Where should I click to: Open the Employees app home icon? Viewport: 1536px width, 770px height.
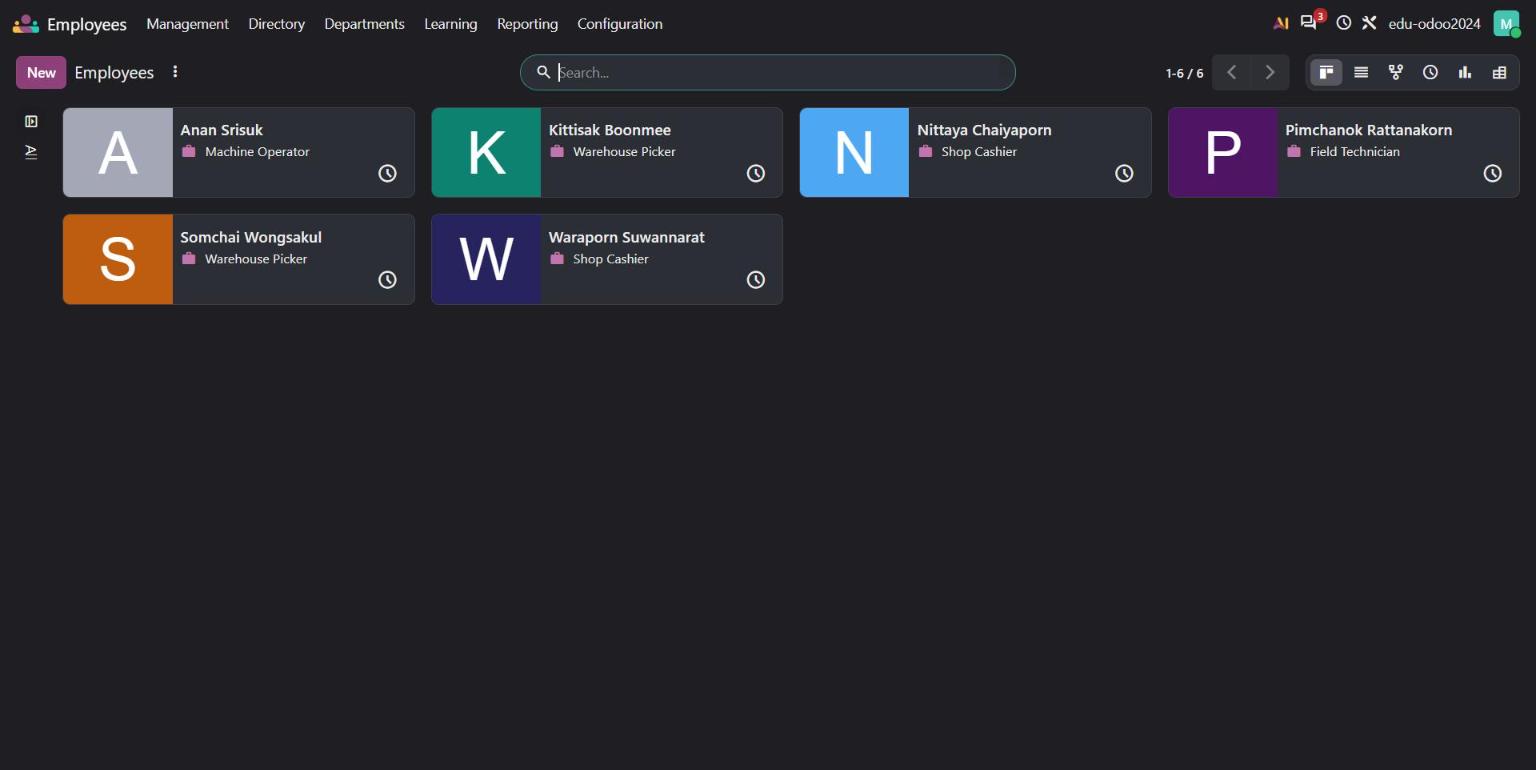coord(26,24)
